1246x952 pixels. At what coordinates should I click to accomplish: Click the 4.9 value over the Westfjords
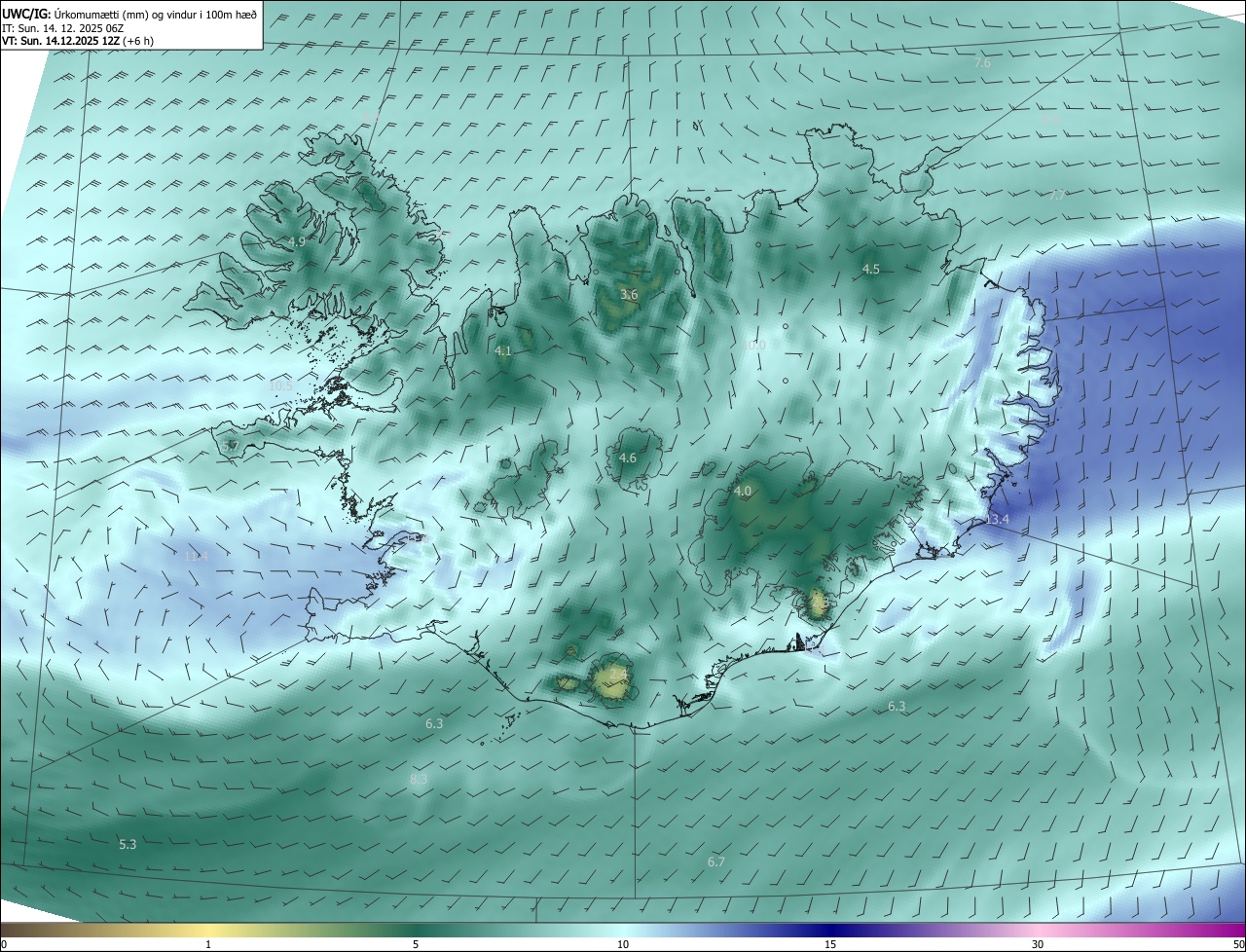[297, 241]
